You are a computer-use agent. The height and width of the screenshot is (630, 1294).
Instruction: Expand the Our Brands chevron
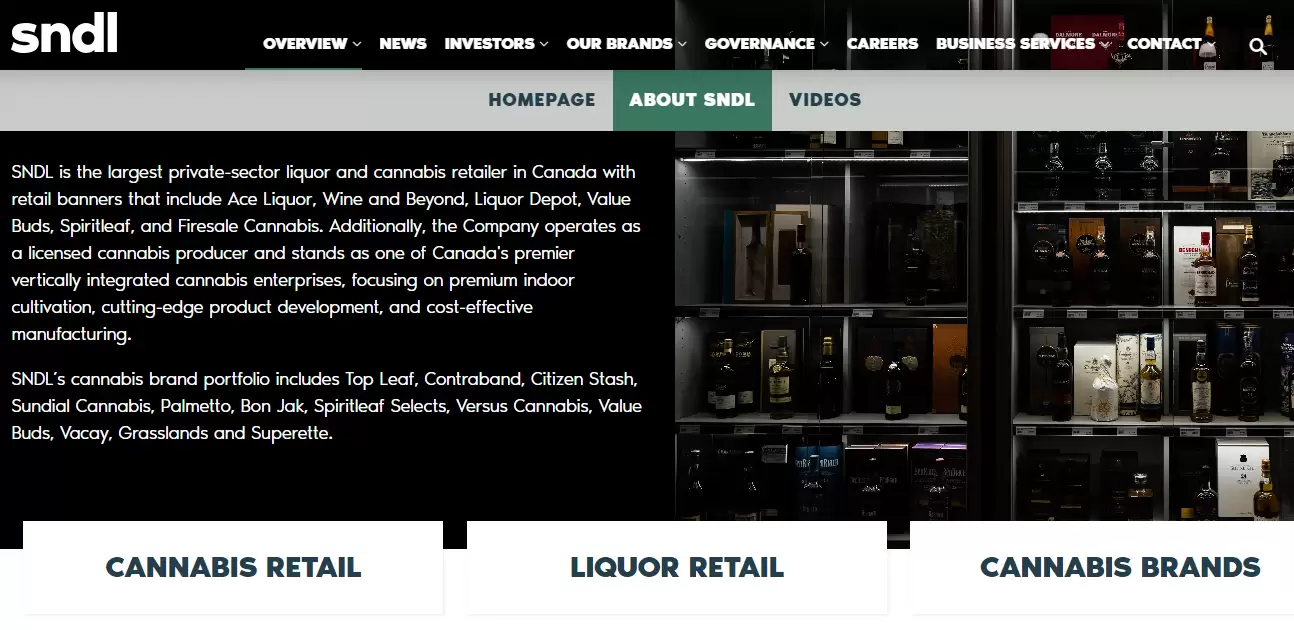[x=682, y=44]
